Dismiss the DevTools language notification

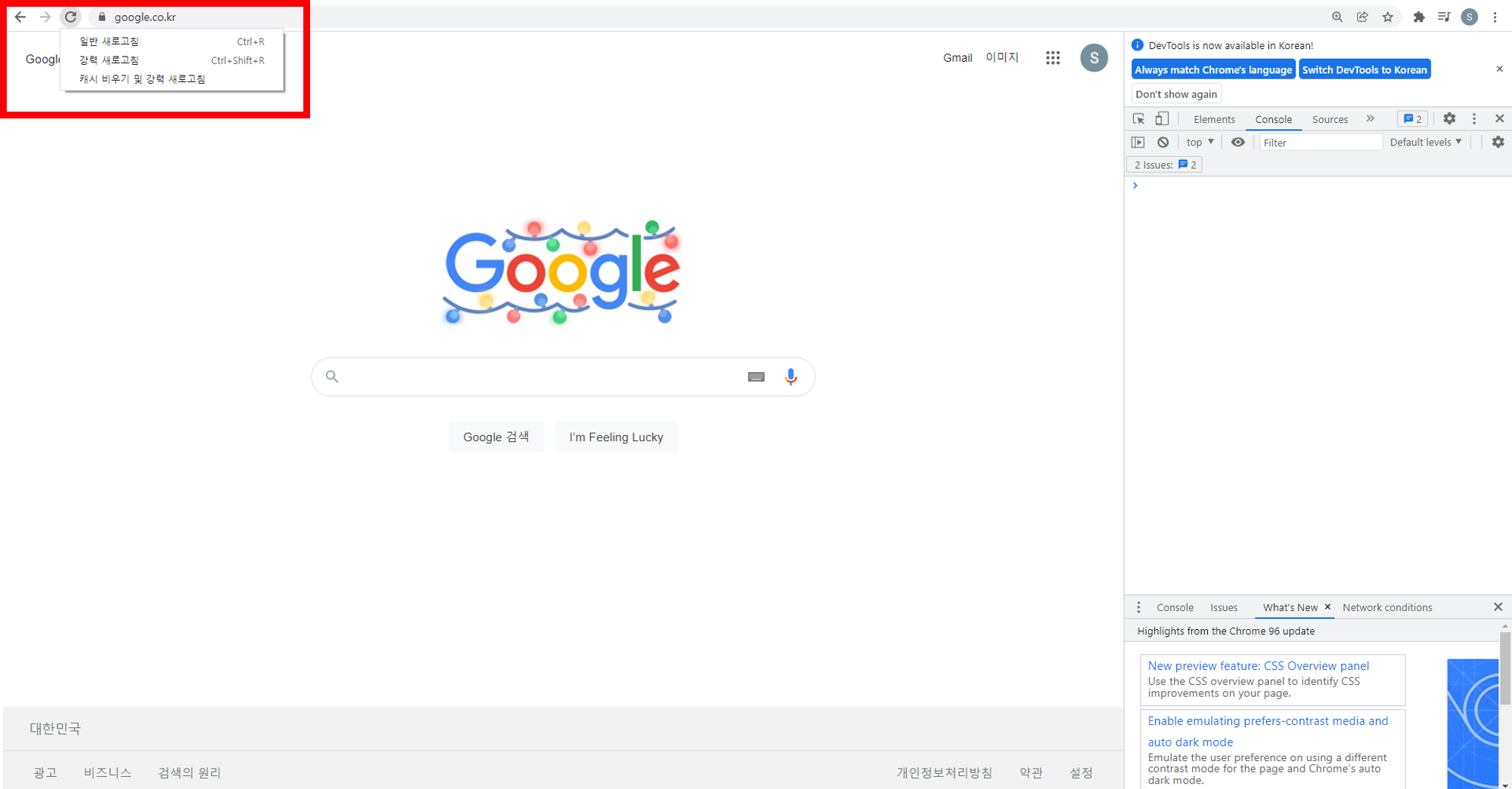click(1499, 69)
